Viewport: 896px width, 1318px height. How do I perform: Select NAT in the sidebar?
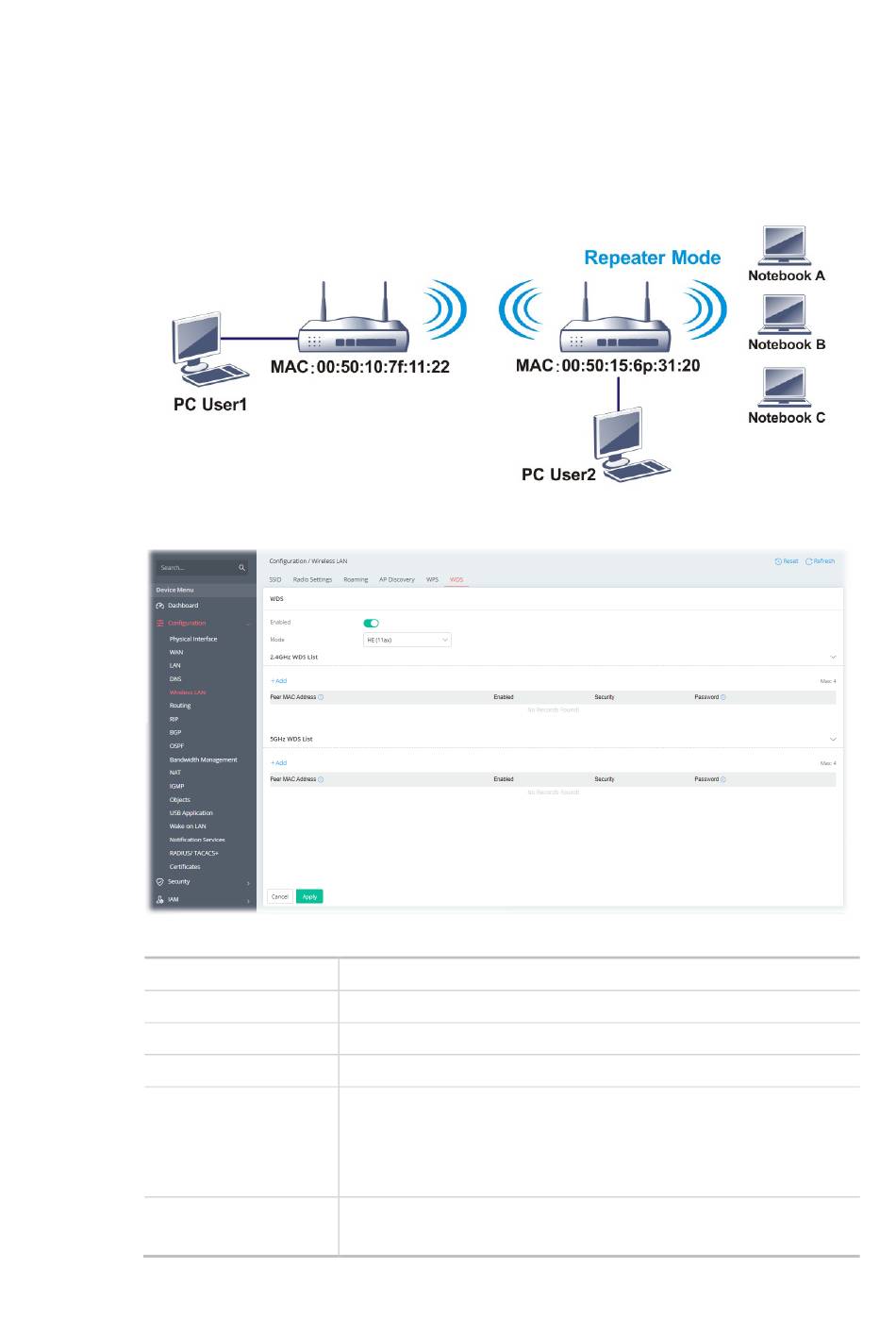[175, 773]
